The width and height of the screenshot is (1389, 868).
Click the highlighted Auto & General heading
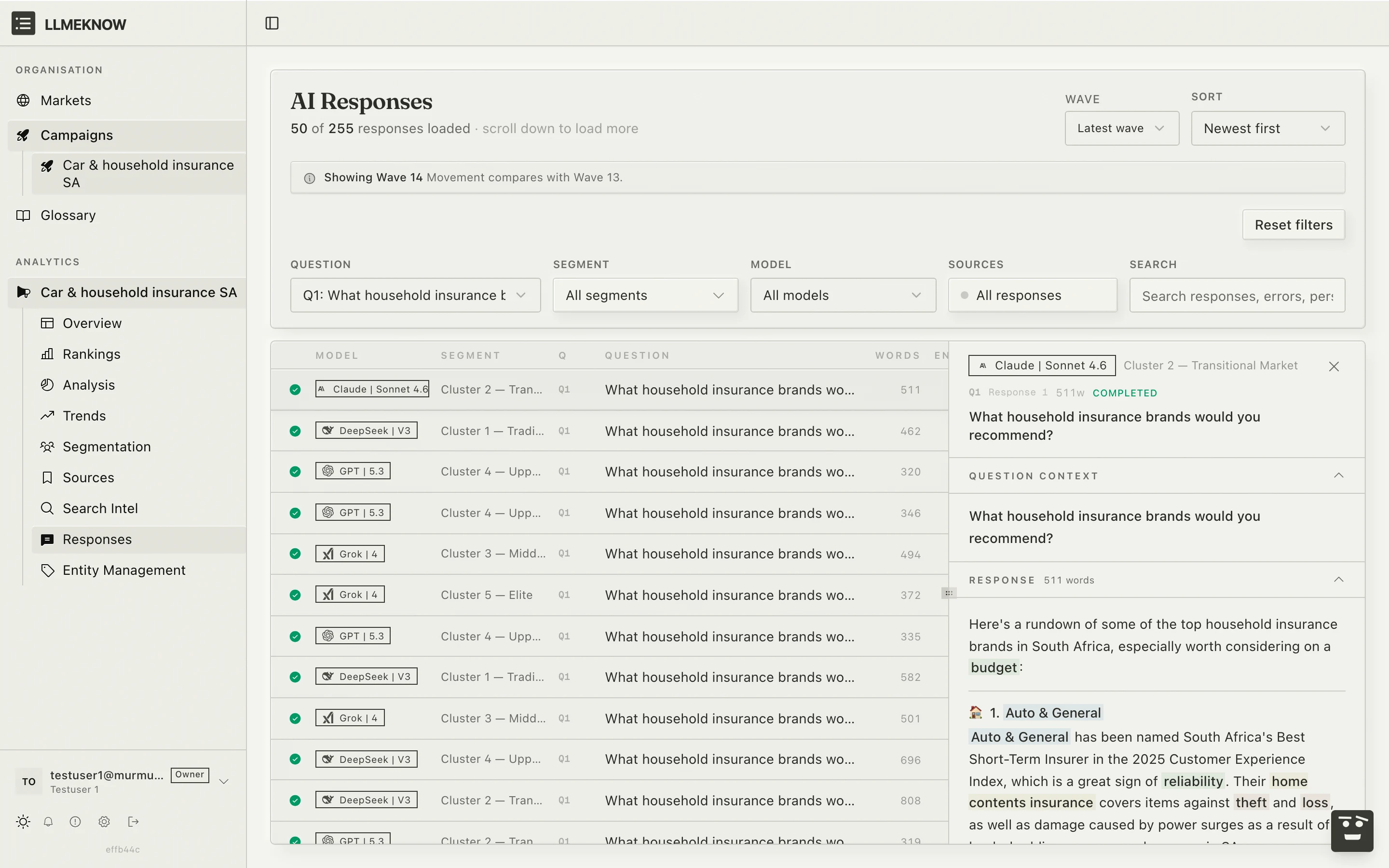click(x=1053, y=713)
